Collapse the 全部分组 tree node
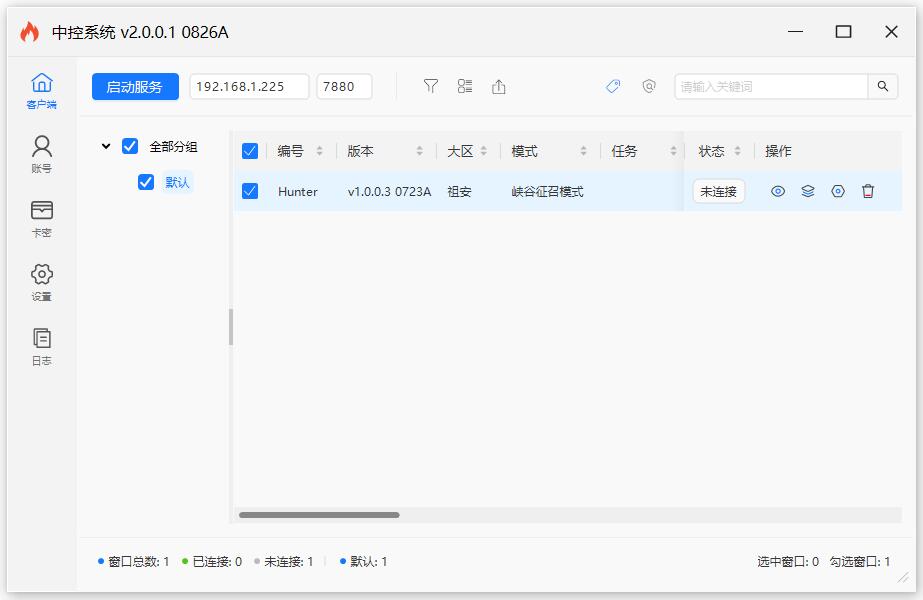The image size is (923, 600). (108, 146)
